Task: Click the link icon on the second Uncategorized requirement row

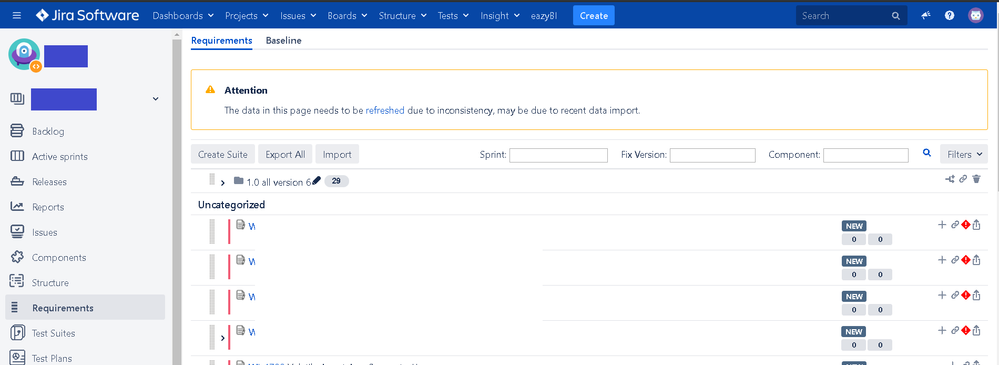Action: pyautogui.click(x=954, y=260)
